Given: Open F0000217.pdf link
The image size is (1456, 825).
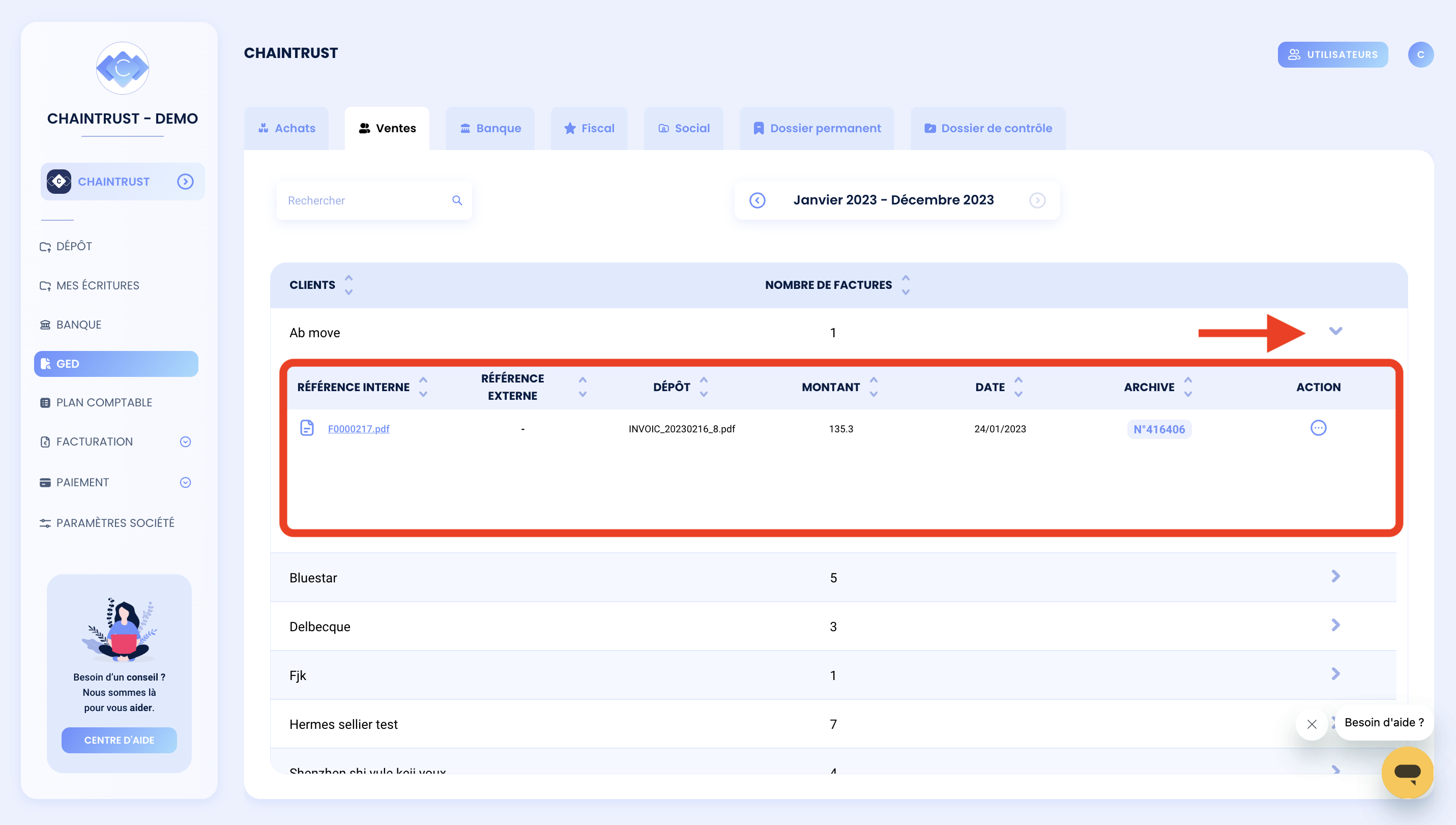Looking at the screenshot, I should [358, 429].
